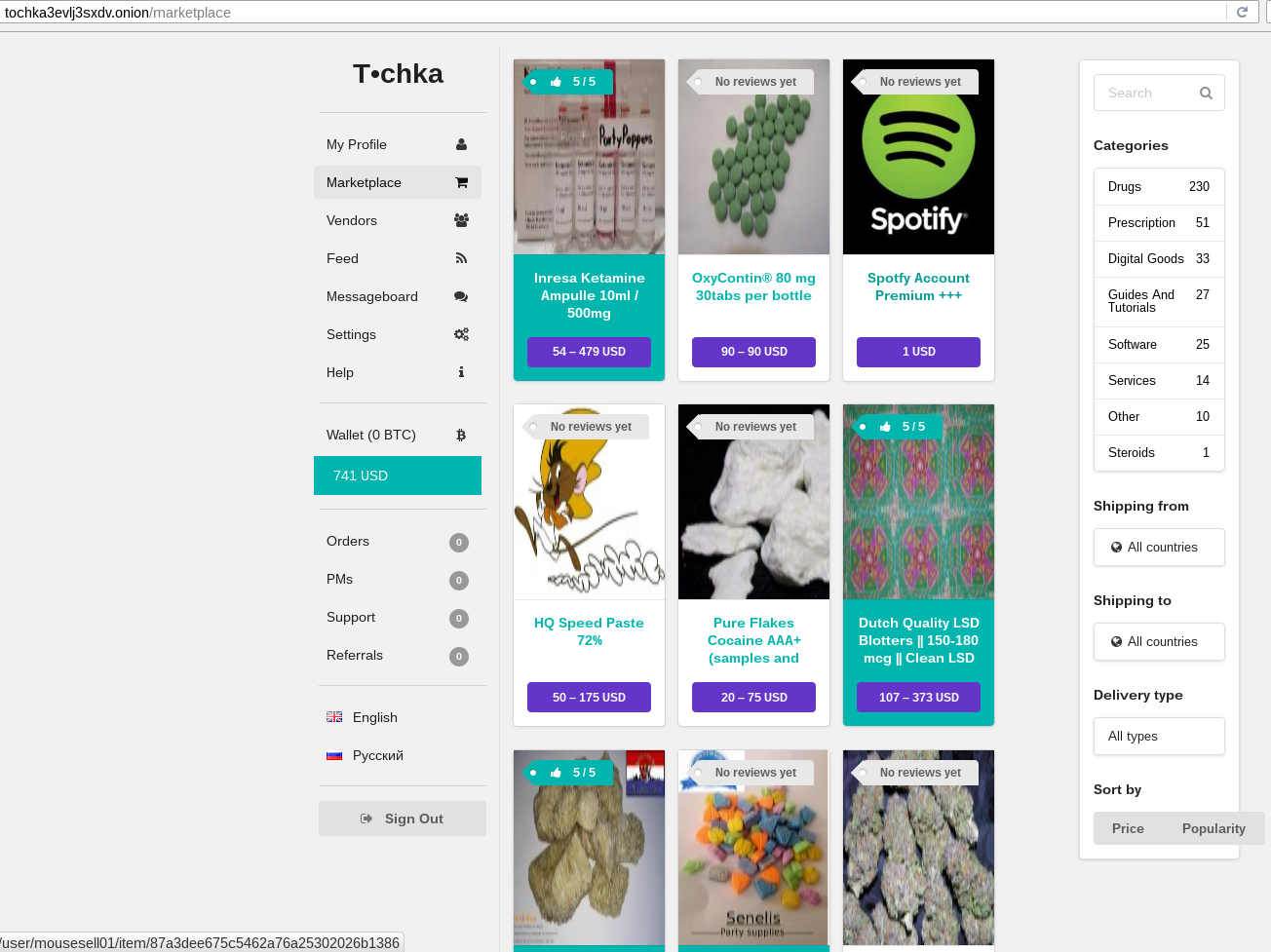Click the user icon beside My Profile

click(x=461, y=144)
